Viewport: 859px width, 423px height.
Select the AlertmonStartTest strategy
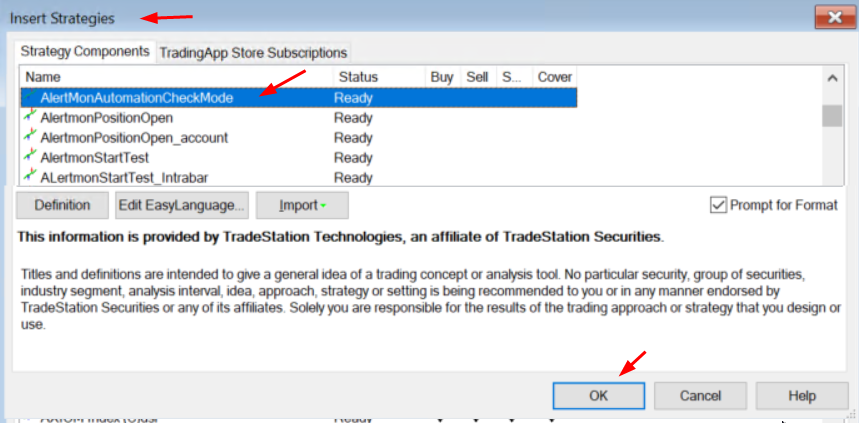[94, 158]
